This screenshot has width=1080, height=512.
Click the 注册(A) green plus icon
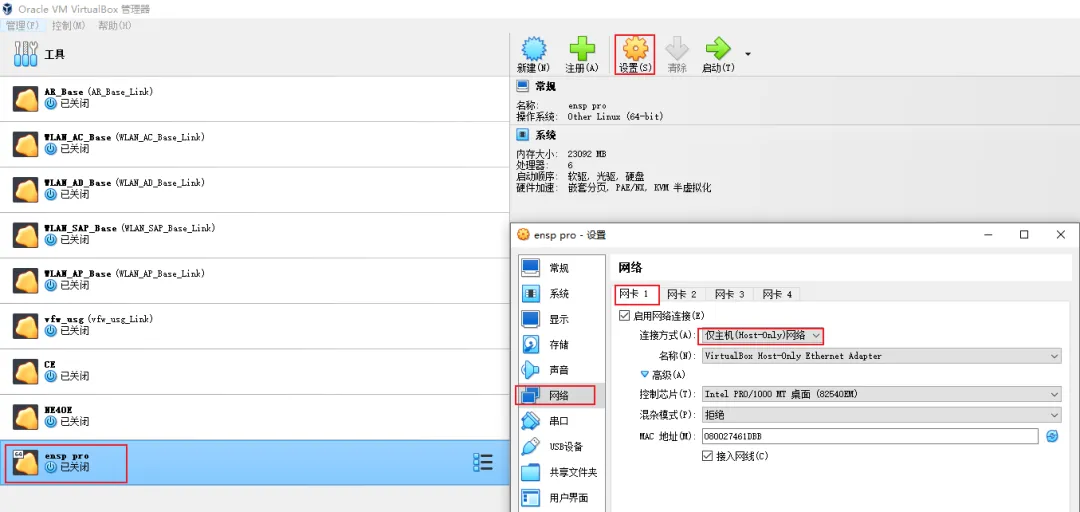(x=582, y=50)
